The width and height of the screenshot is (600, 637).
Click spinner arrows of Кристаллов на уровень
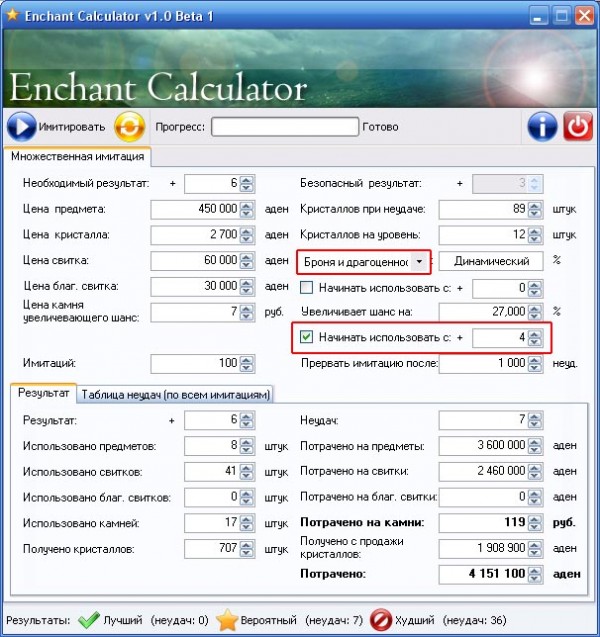click(x=535, y=235)
